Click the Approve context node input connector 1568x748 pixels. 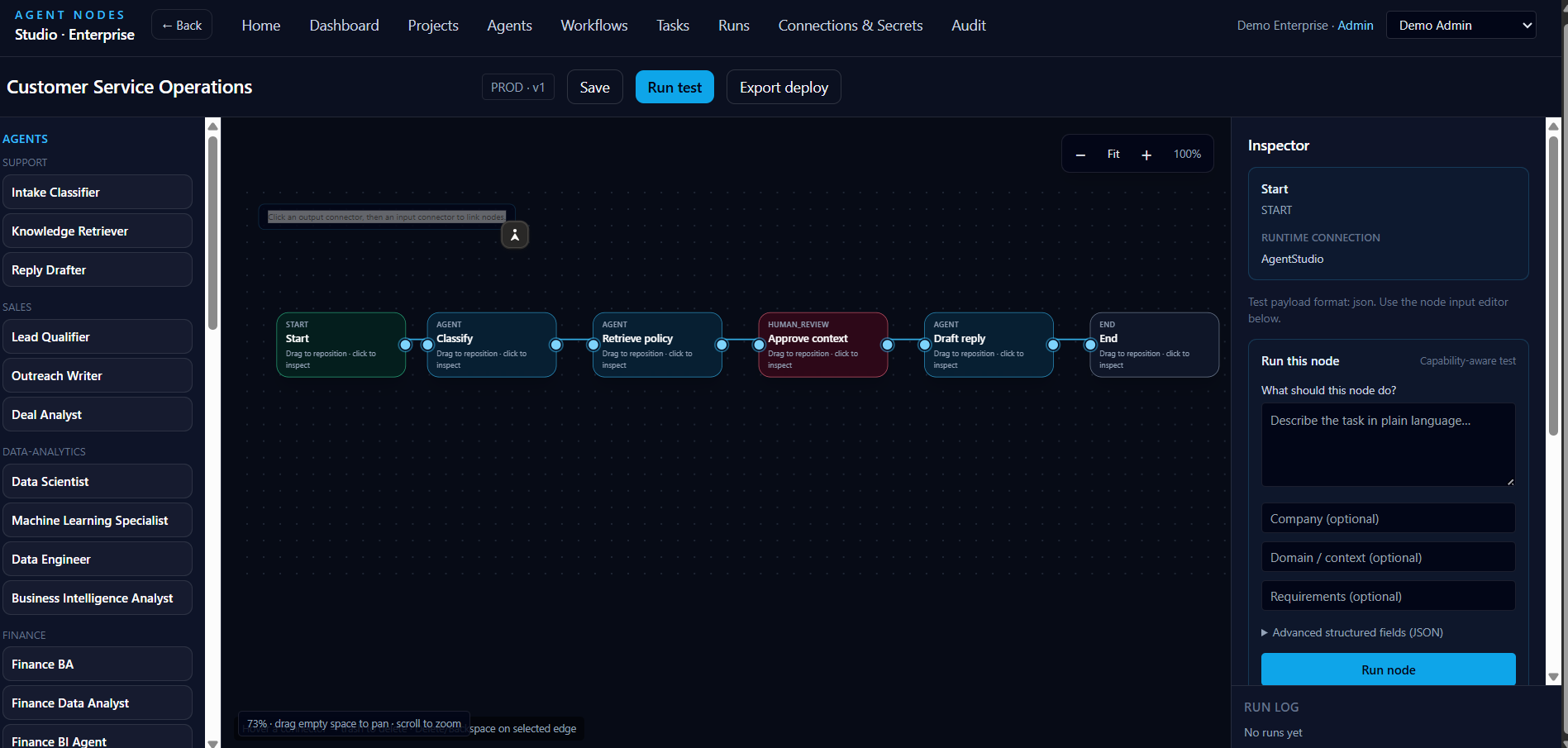tap(759, 345)
